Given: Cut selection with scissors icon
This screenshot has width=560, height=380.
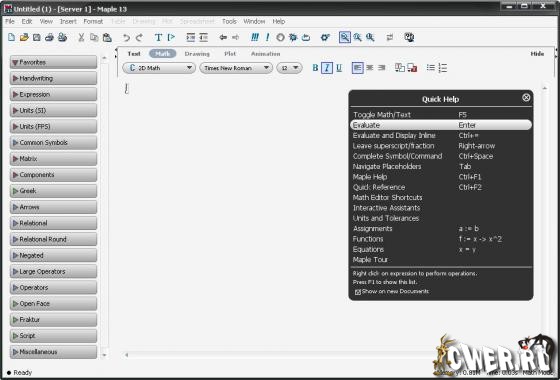Looking at the screenshot, I should (x=81, y=37).
